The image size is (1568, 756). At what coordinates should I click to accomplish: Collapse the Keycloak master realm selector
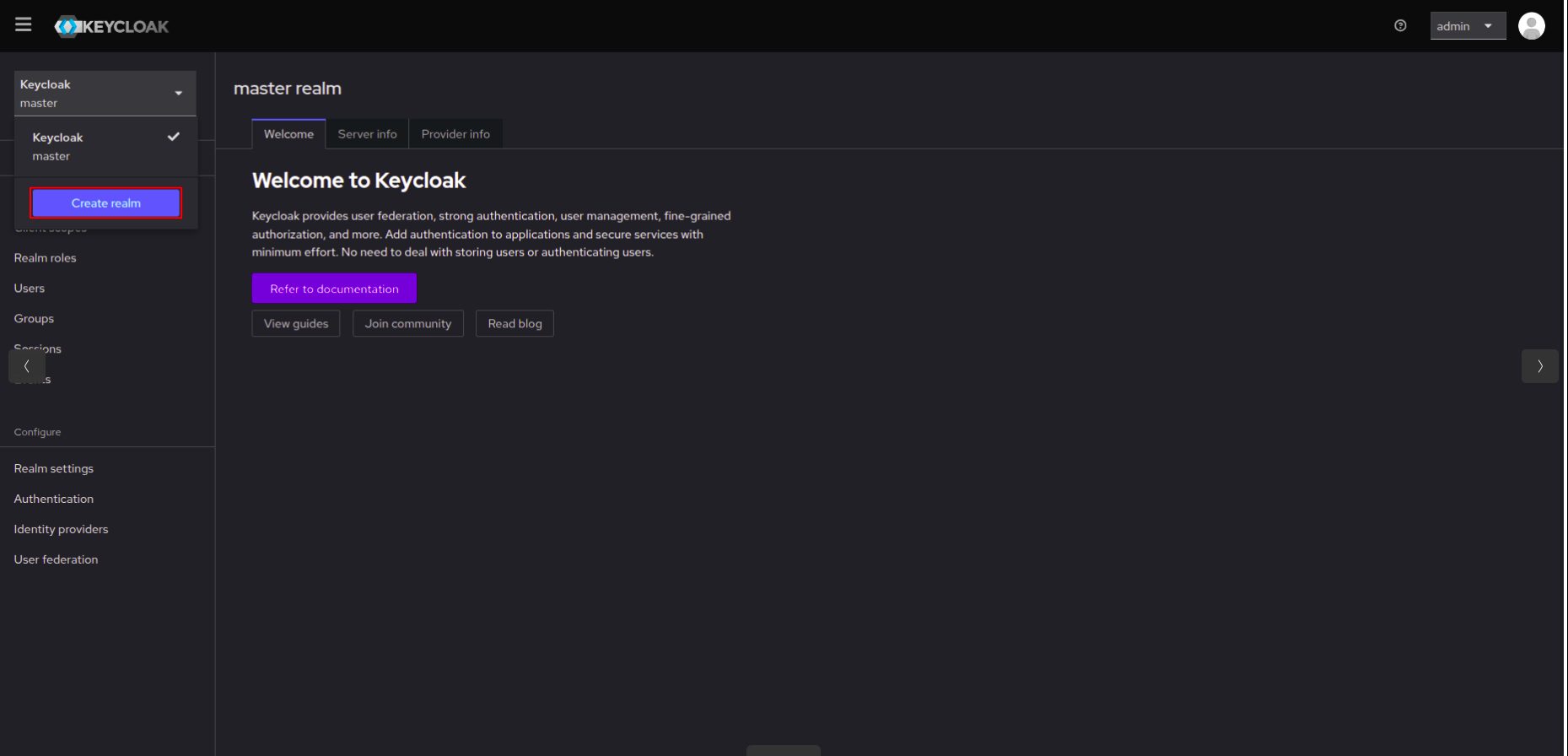tap(105, 94)
